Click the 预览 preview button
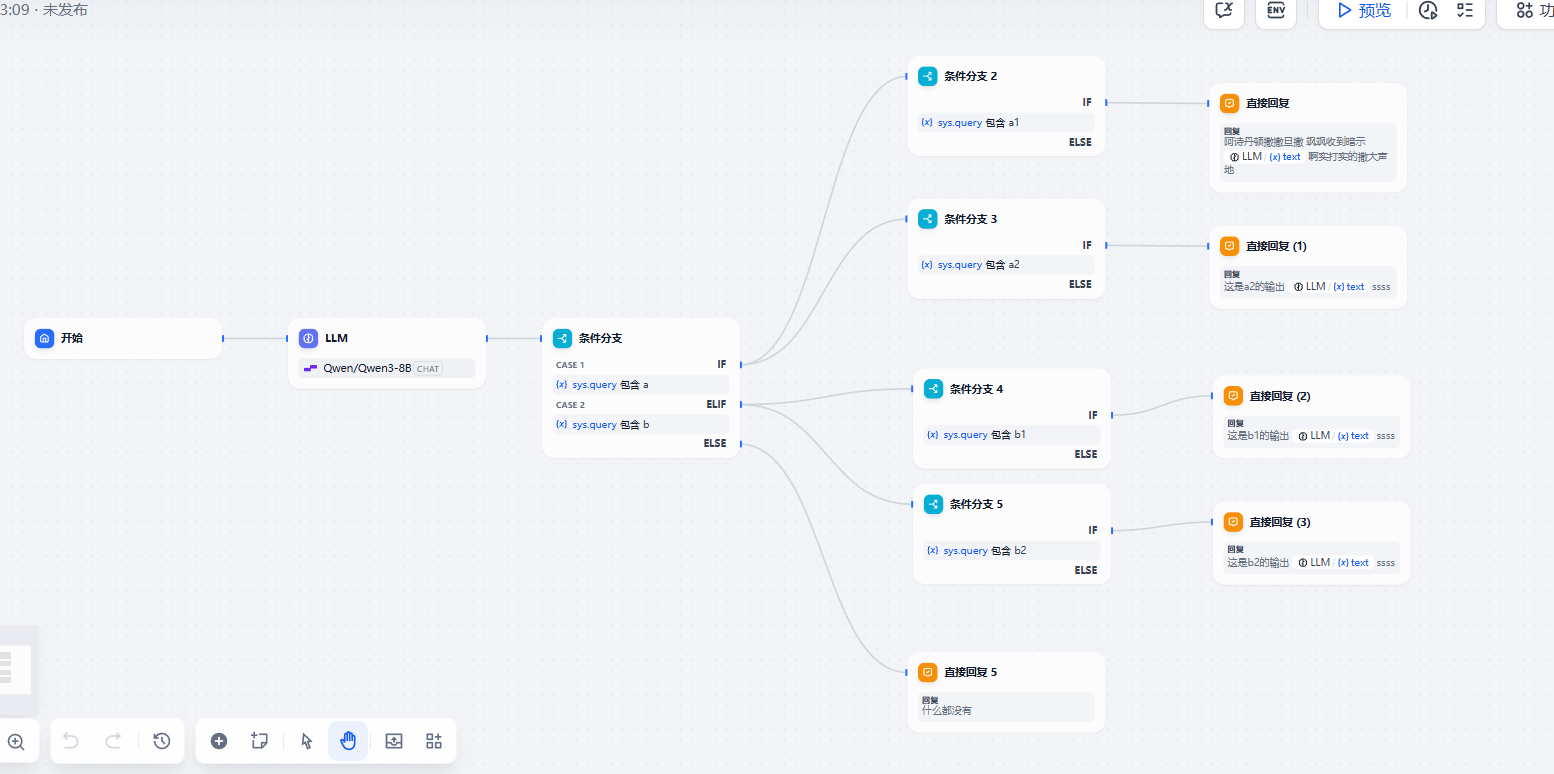The width and height of the screenshot is (1554, 774). pos(1364,11)
